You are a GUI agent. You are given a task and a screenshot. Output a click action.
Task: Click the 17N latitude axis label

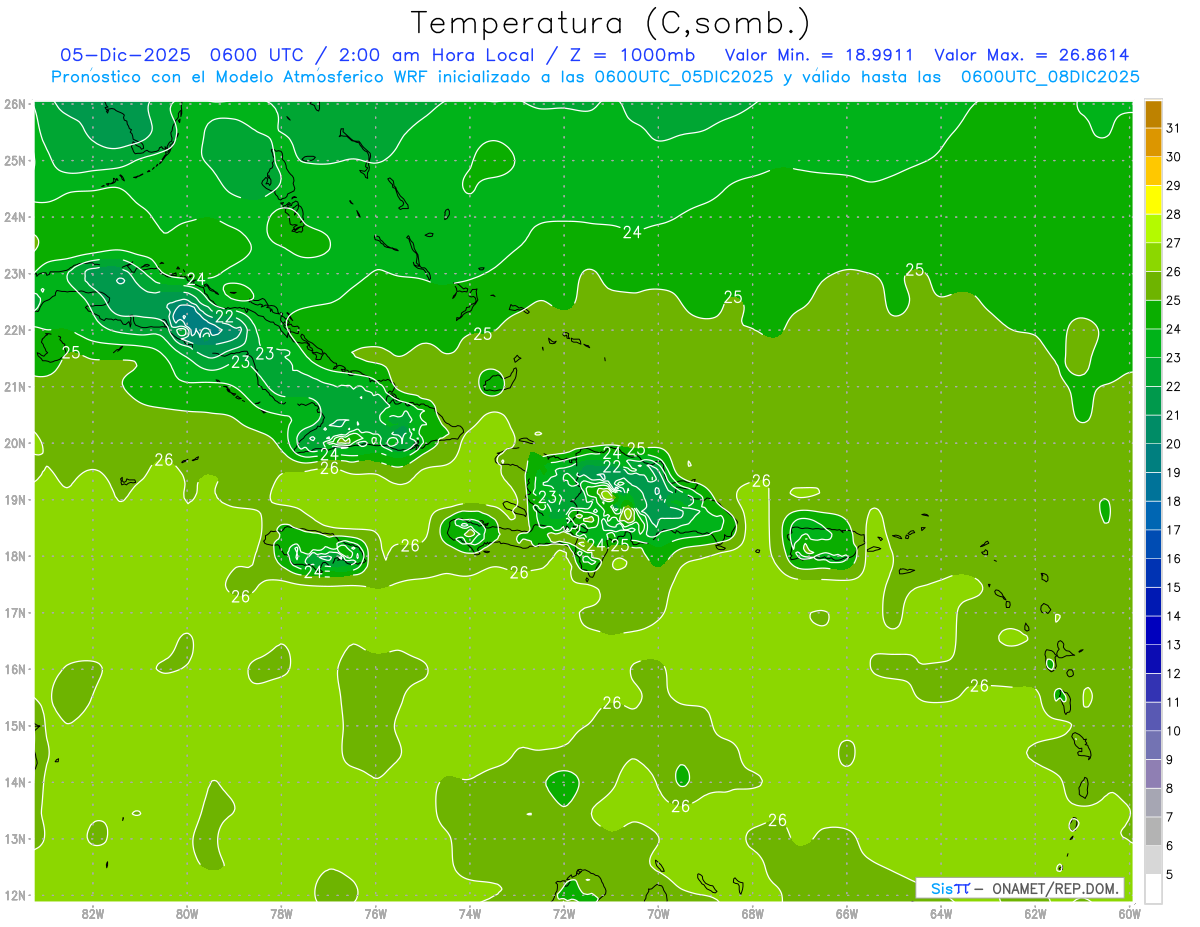pyautogui.click(x=14, y=612)
